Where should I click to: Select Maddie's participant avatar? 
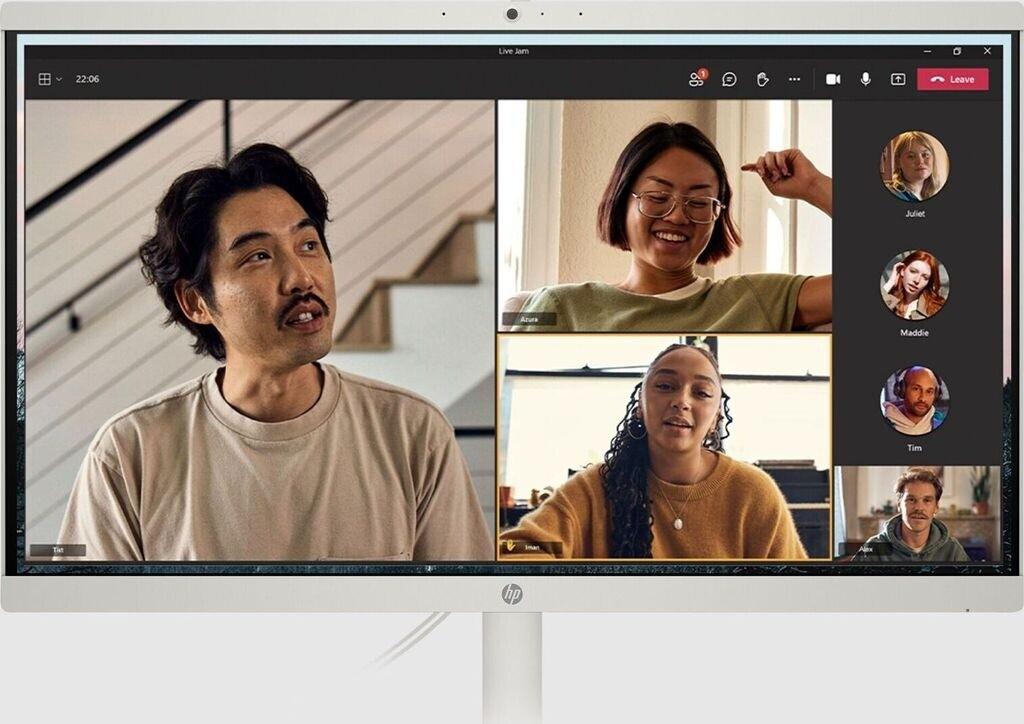click(914, 285)
